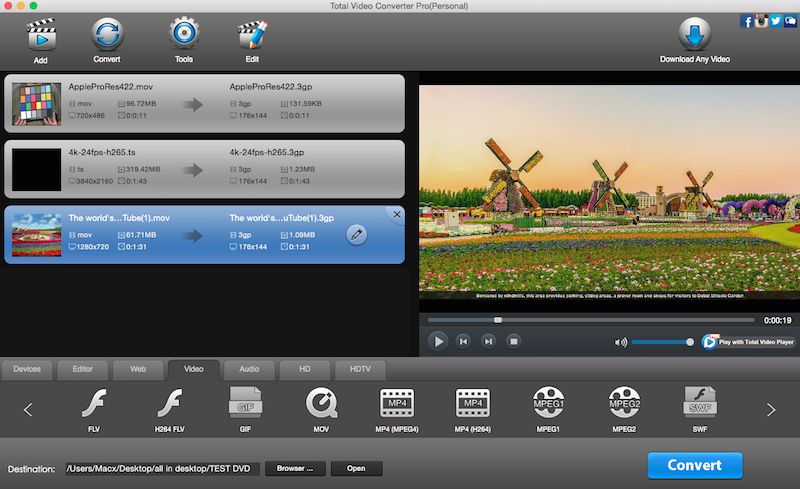Open the Instagram social icon
Viewport: 800px width, 489px height.
click(761, 21)
